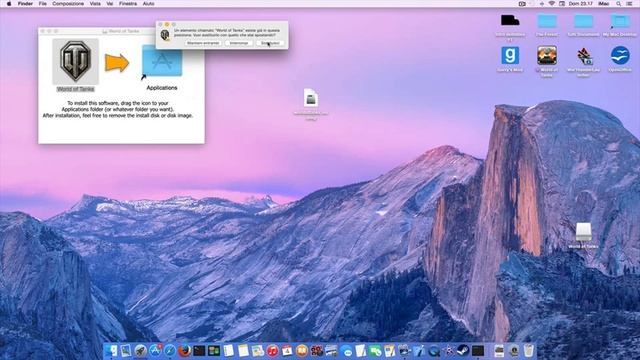Launch Steam from the Dock
This screenshot has height=360, width=640.
[463, 351]
